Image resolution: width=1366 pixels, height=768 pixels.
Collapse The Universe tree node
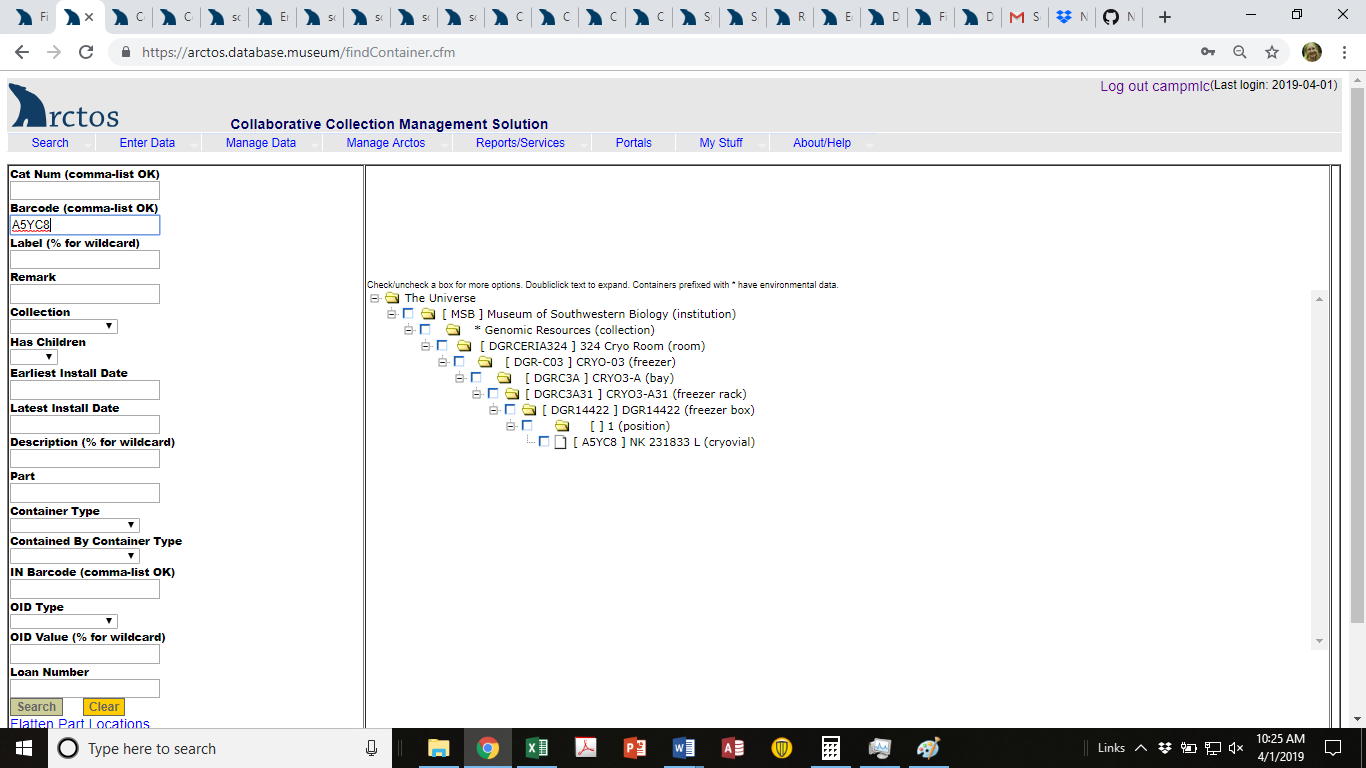click(375, 297)
